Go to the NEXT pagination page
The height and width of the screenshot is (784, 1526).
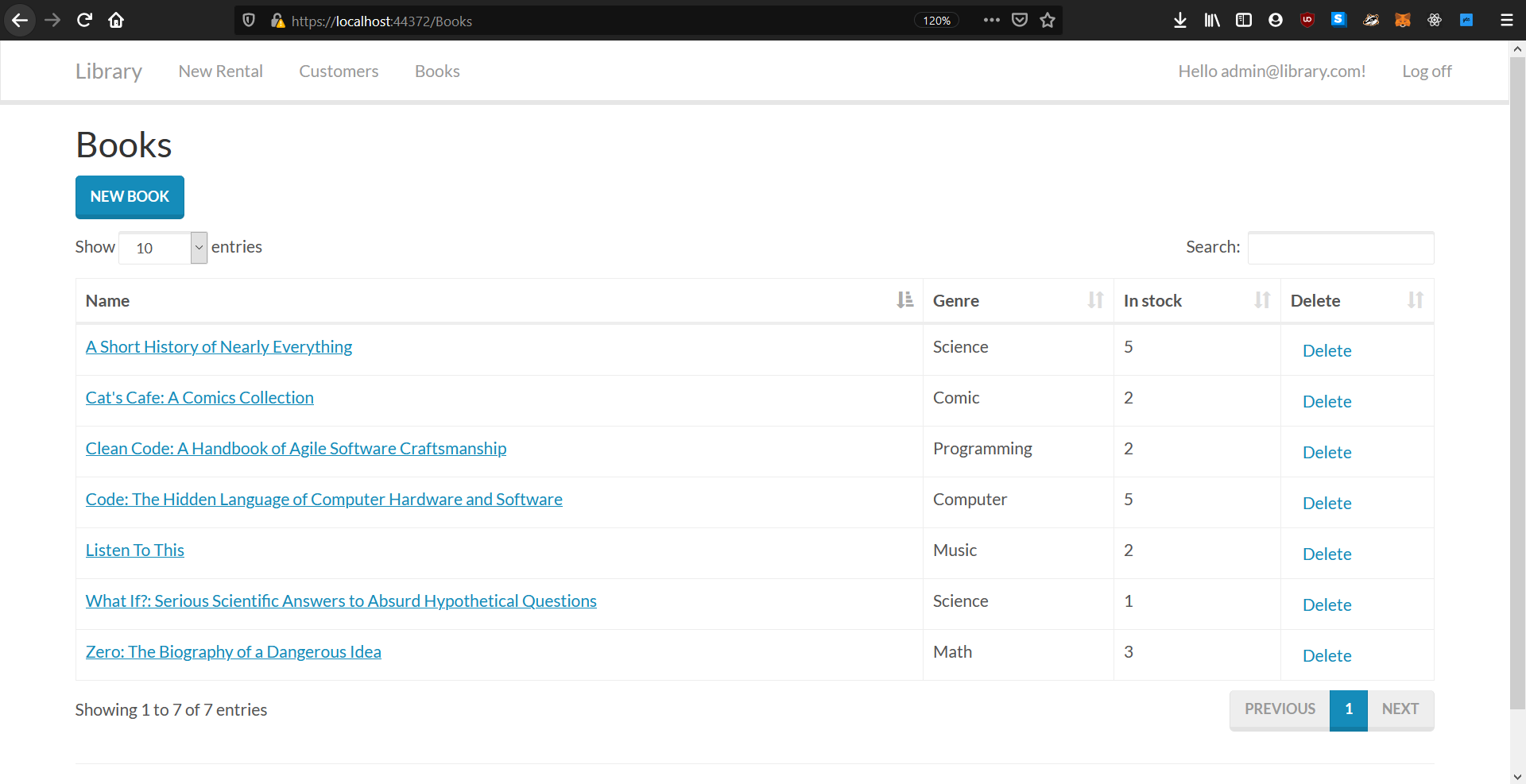(x=1400, y=709)
